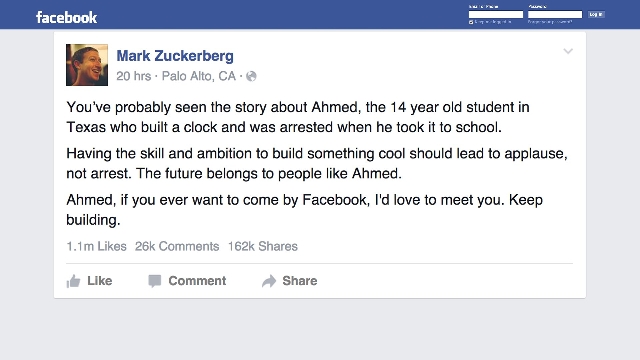640x360 pixels.
Task: Click the Forgot your password link
Action: (550, 22)
